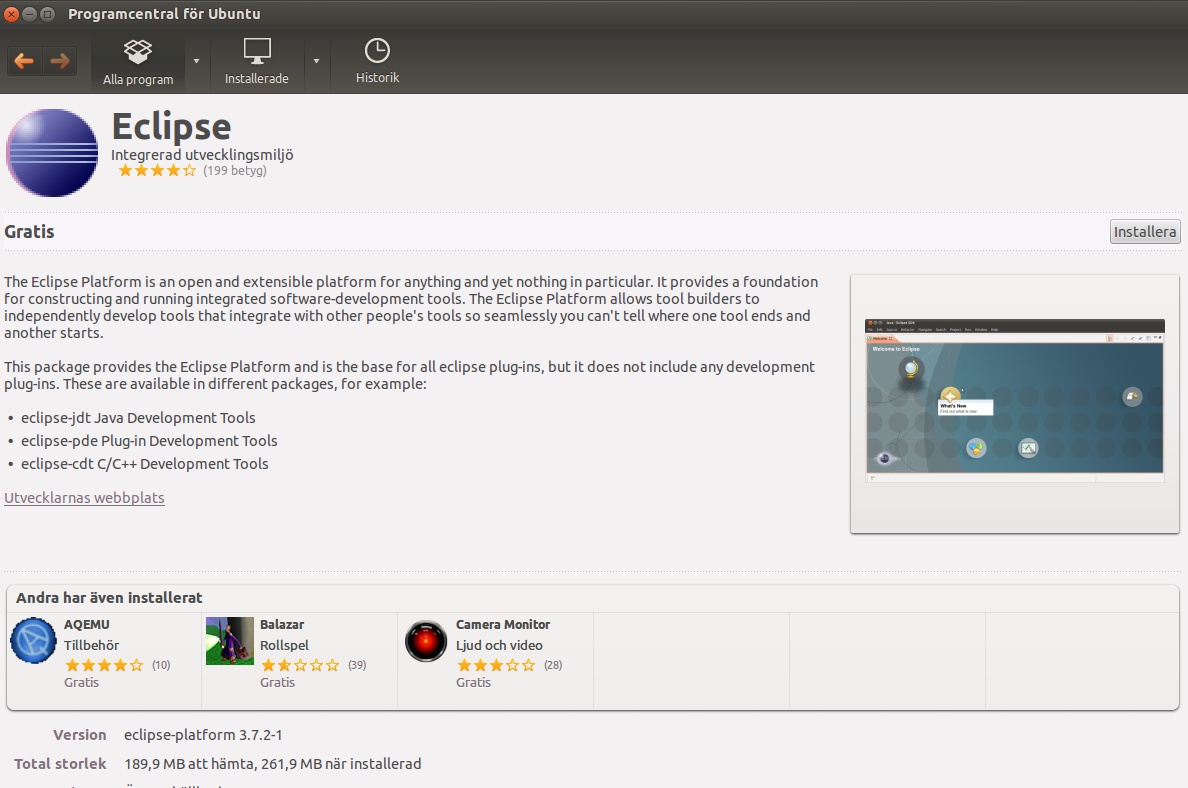
Task: Click the Andra har även installerat header
Action: click(109, 598)
